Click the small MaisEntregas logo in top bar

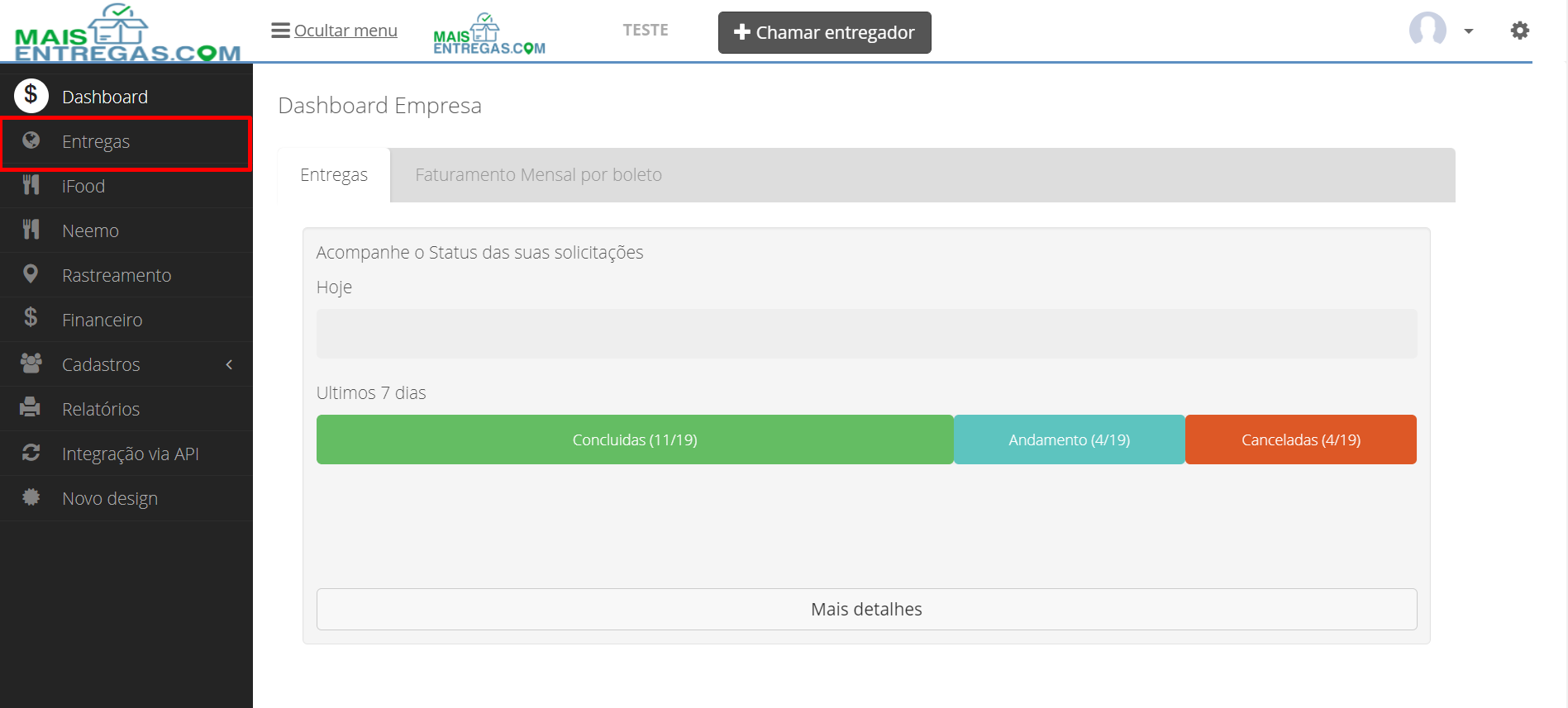[x=489, y=34]
